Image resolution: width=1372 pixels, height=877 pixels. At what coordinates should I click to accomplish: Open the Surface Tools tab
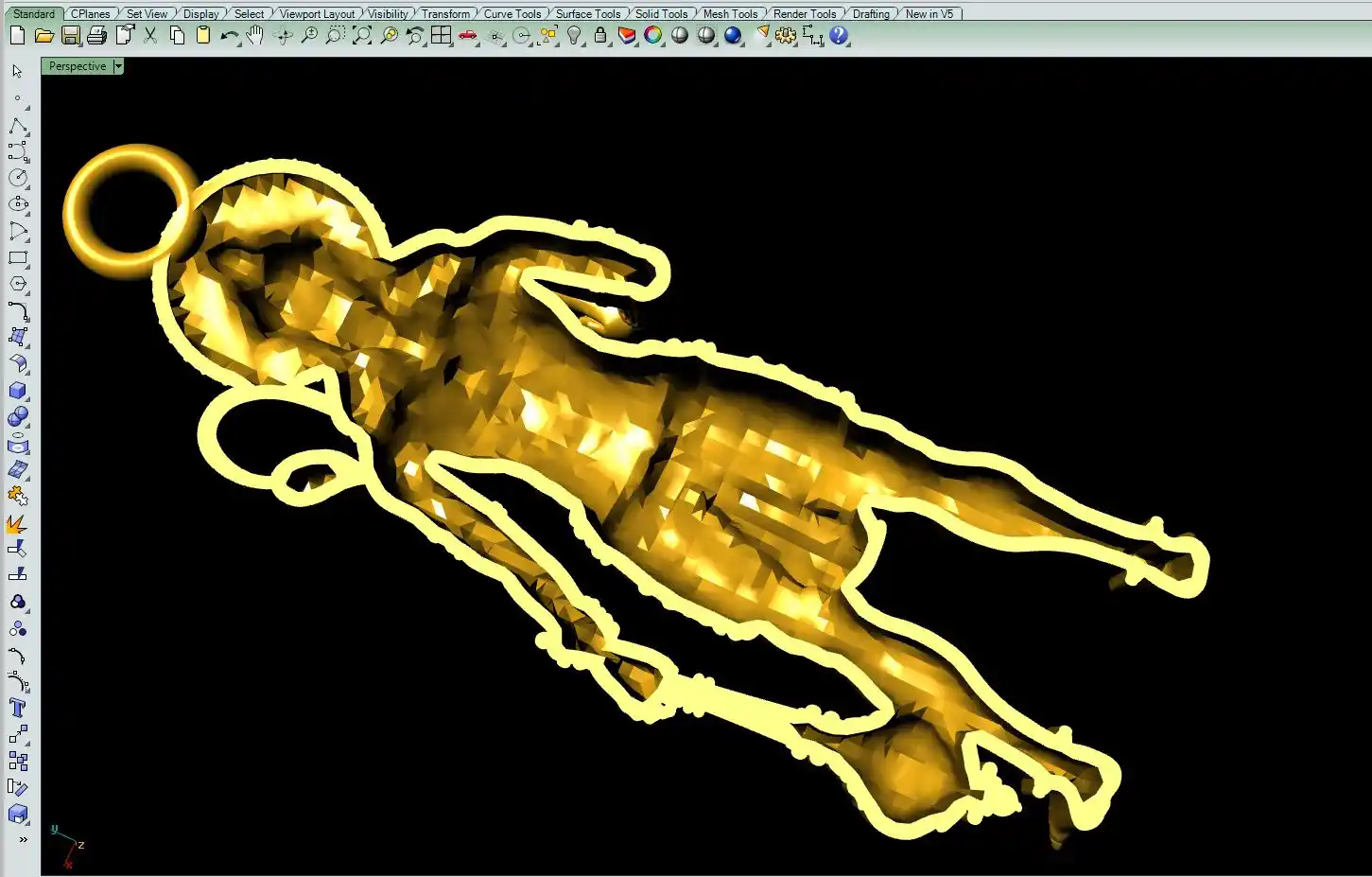pos(587,13)
